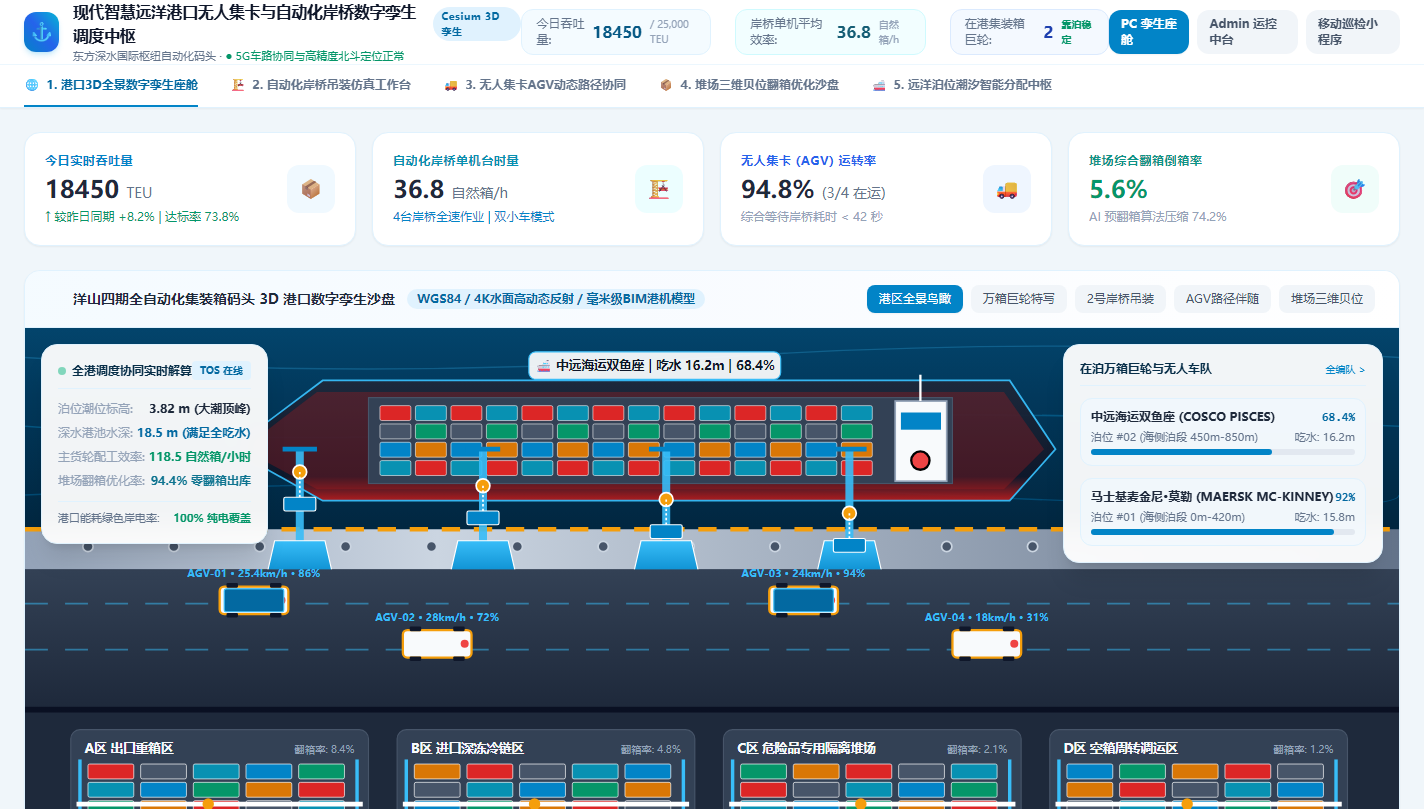Select the AGV-04 vehicle on the road
The height and width of the screenshot is (809, 1424).
986,643
